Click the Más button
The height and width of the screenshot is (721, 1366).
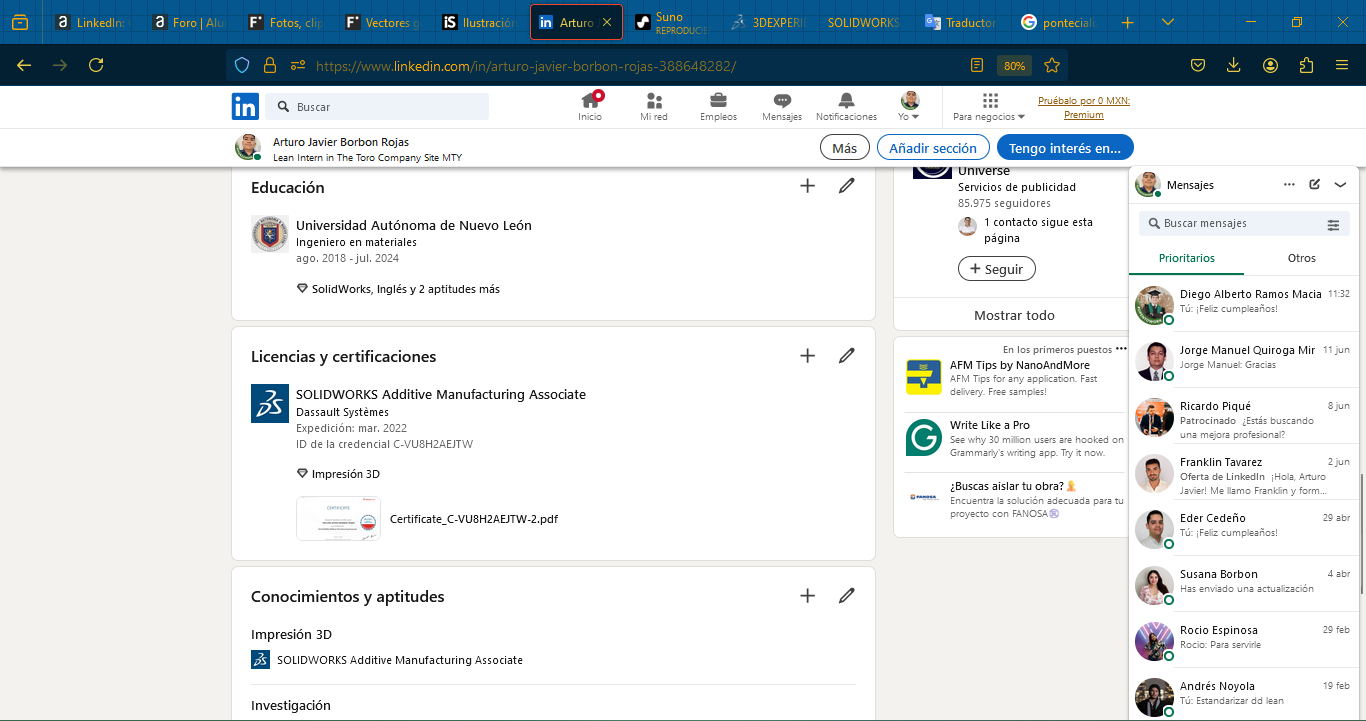(x=844, y=148)
